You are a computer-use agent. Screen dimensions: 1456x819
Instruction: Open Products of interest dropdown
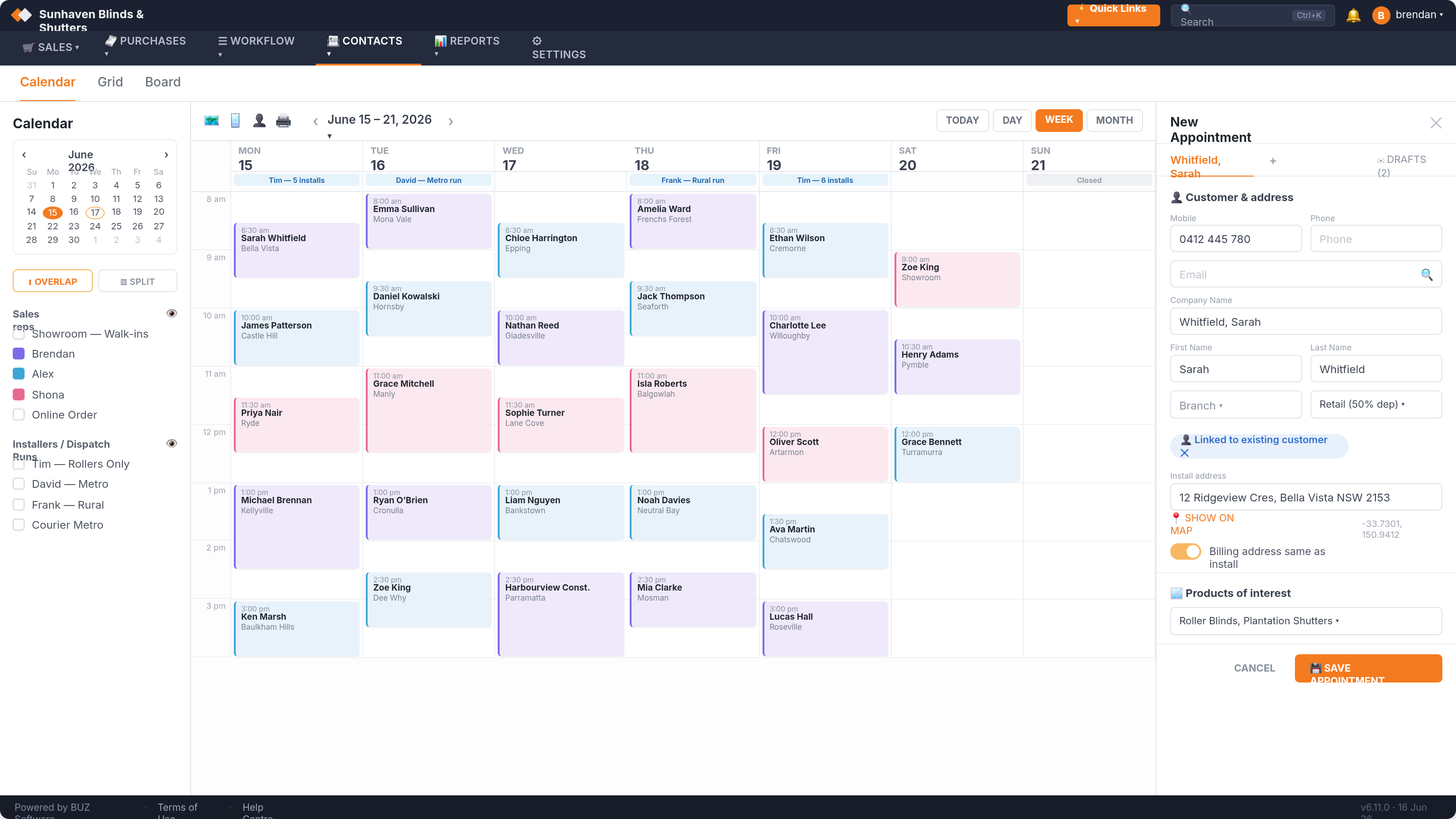1306,621
